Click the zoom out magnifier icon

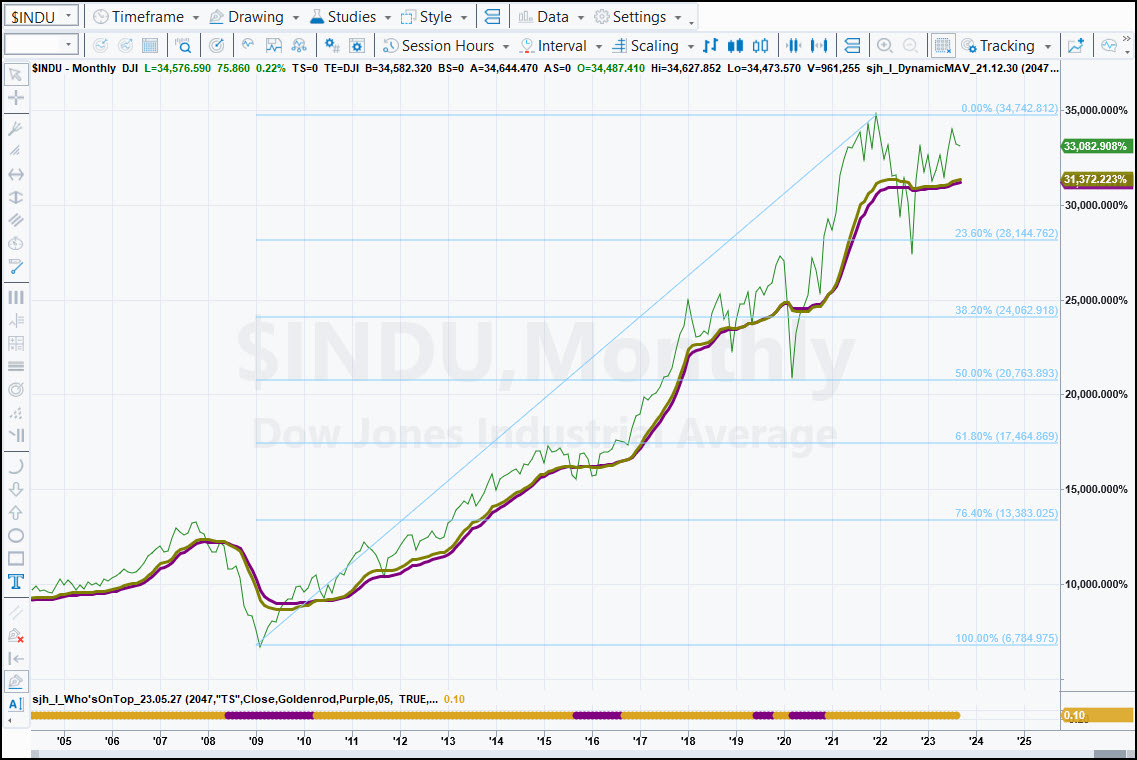coord(910,46)
